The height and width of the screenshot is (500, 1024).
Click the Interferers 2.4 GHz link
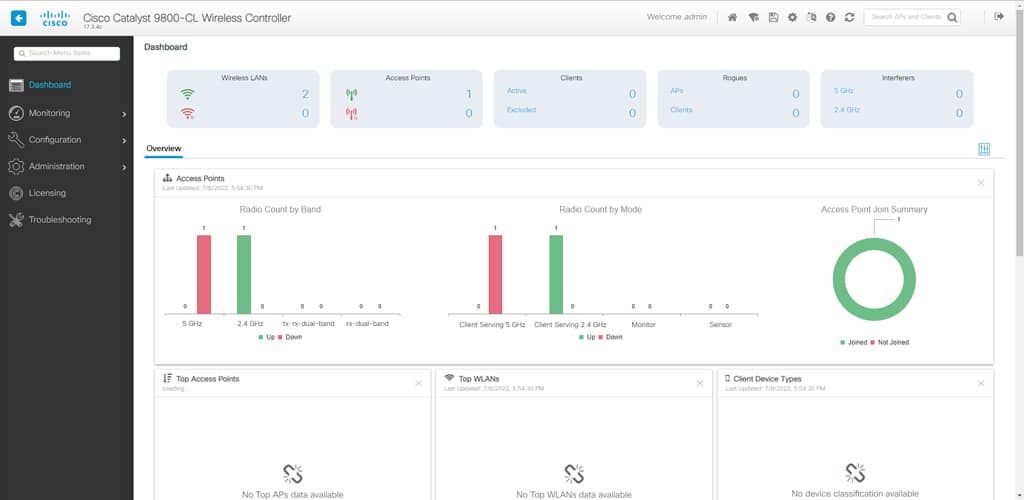tap(846, 110)
